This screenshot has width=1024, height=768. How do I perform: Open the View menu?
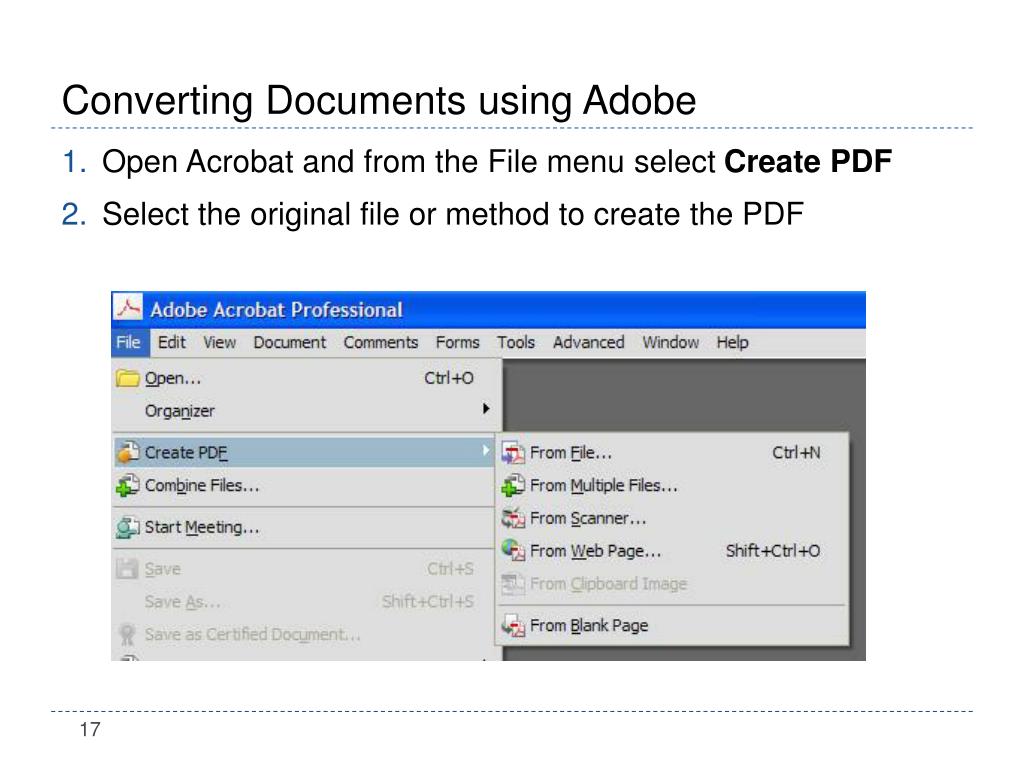coord(219,342)
